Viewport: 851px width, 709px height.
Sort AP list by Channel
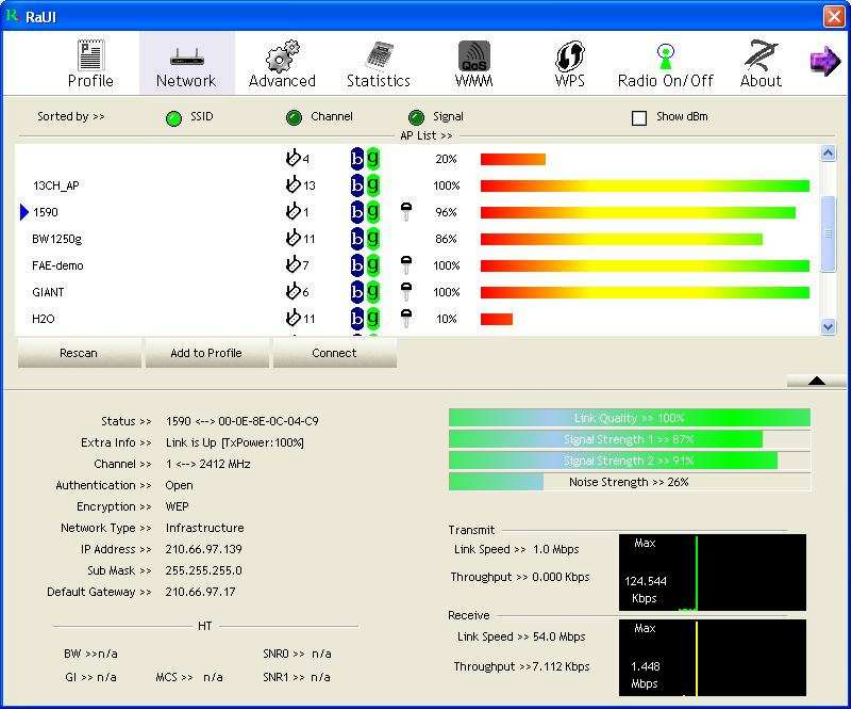[294, 117]
